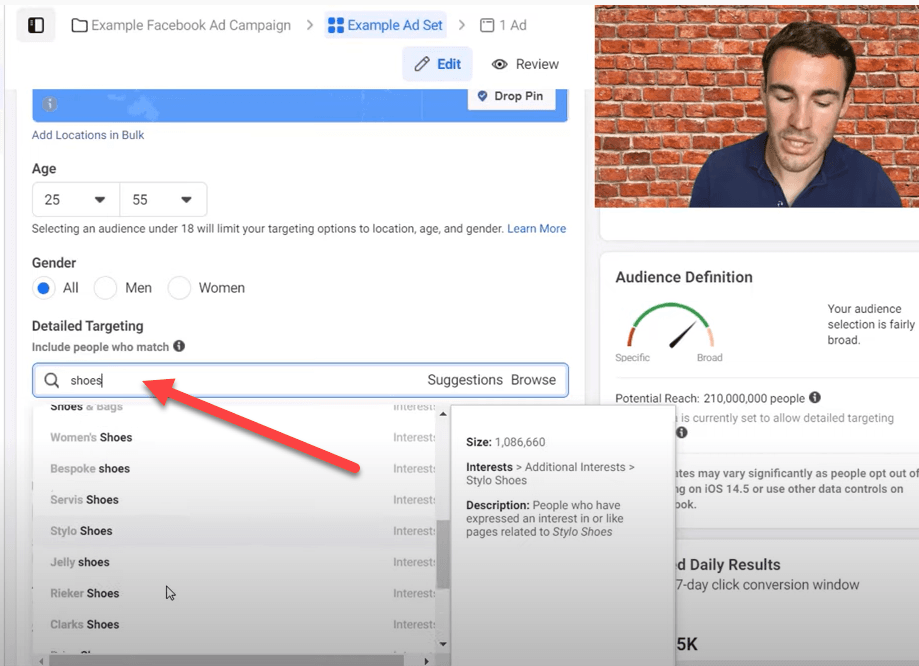Select the Women gender radio button
Image resolution: width=919 pixels, height=666 pixels.
[179, 288]
